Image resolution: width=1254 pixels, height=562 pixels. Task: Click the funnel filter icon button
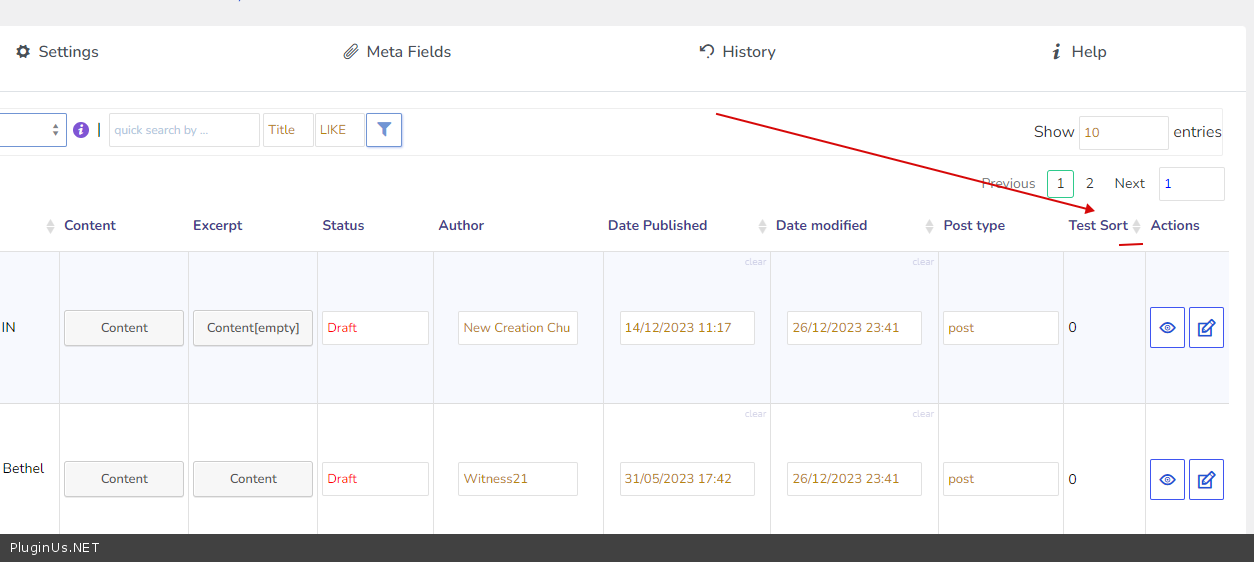(384, 130)
